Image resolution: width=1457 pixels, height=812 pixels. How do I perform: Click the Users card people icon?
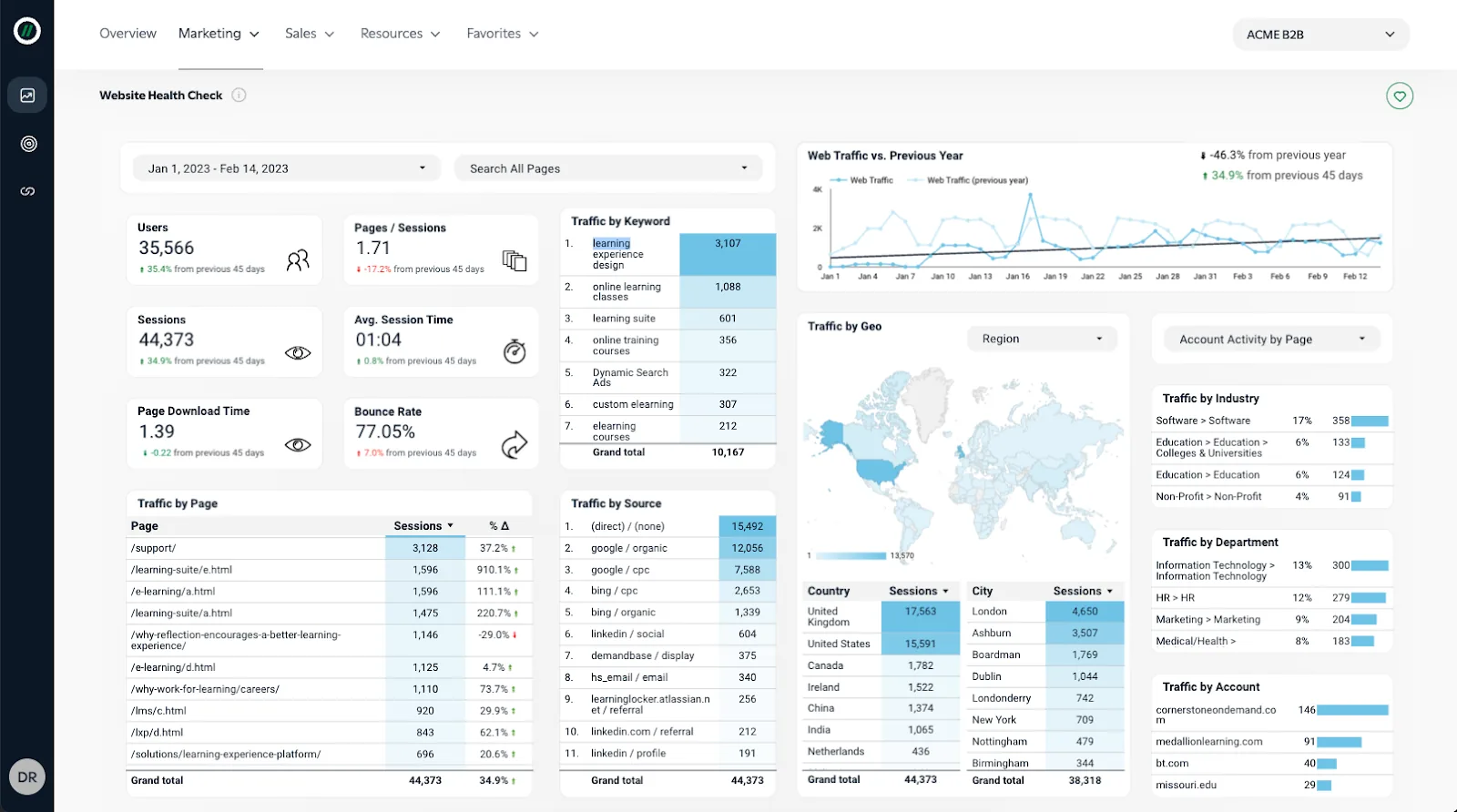pos(298,261)
